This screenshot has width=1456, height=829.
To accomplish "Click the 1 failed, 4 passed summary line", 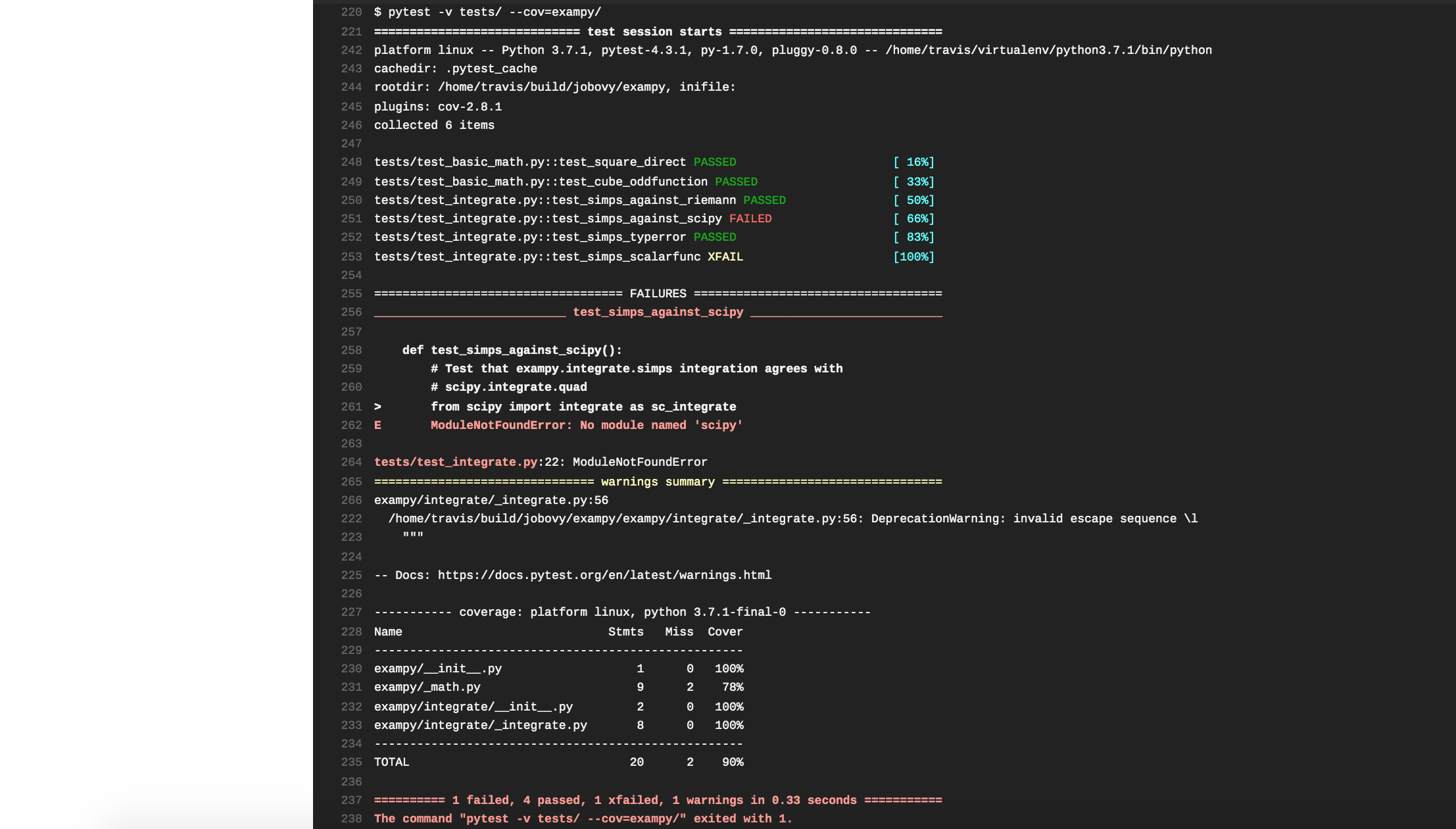I will 658,800.
